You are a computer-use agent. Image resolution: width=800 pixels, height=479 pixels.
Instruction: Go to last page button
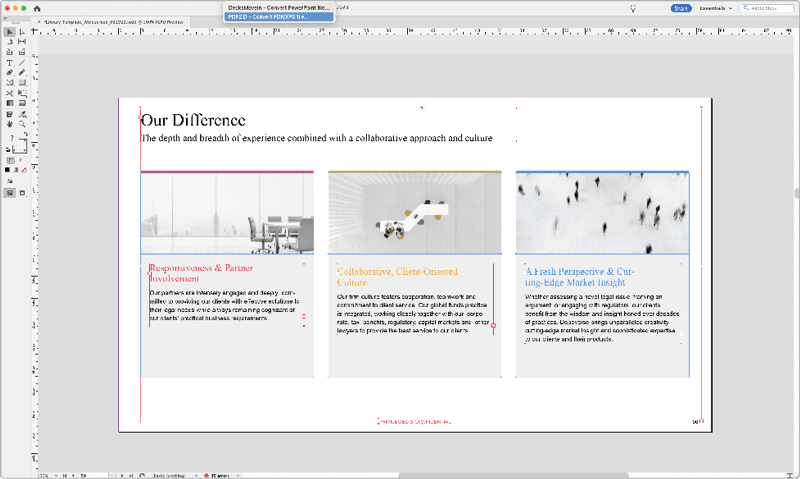click(x=131, y=475)
